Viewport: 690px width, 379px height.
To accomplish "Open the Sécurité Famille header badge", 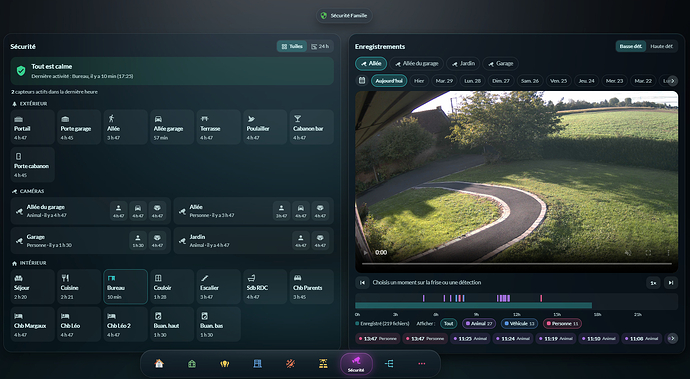I will [x=344, y=15].
